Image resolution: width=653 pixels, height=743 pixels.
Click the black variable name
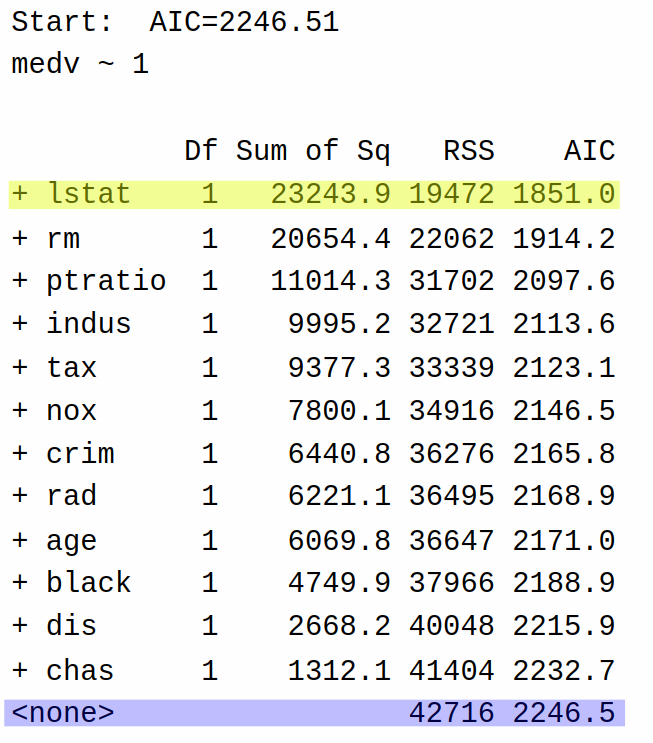pos(89,582)
